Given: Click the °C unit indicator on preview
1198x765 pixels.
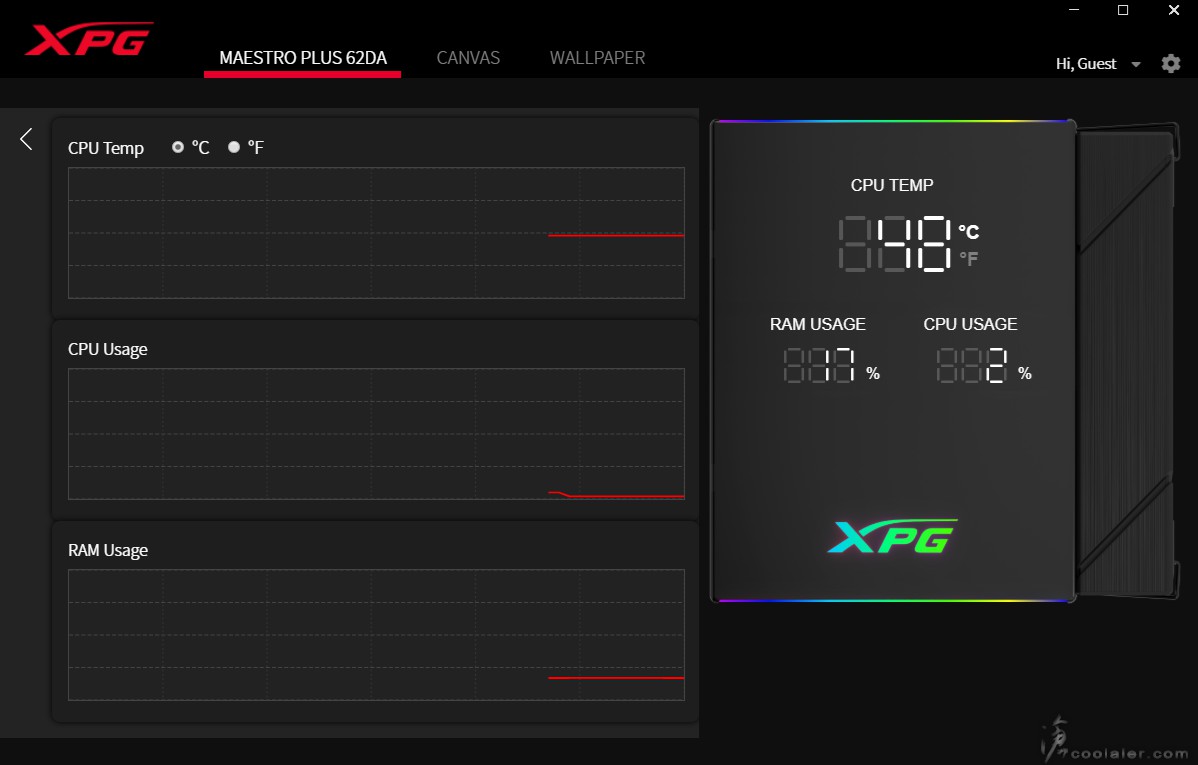Looking at the screenshot, I should coord(969,232).
